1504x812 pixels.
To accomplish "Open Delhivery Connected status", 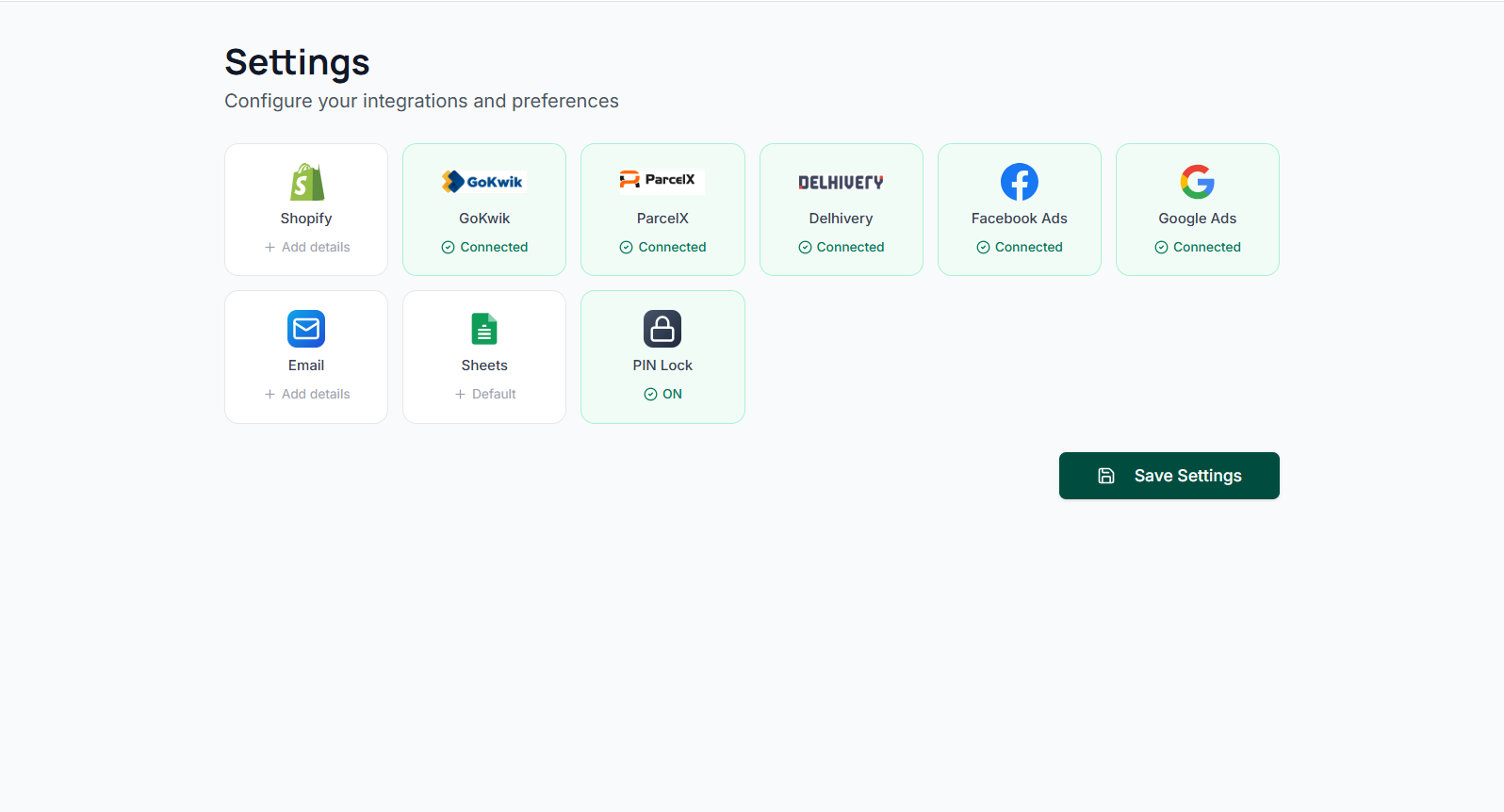I will coord(842,248).
